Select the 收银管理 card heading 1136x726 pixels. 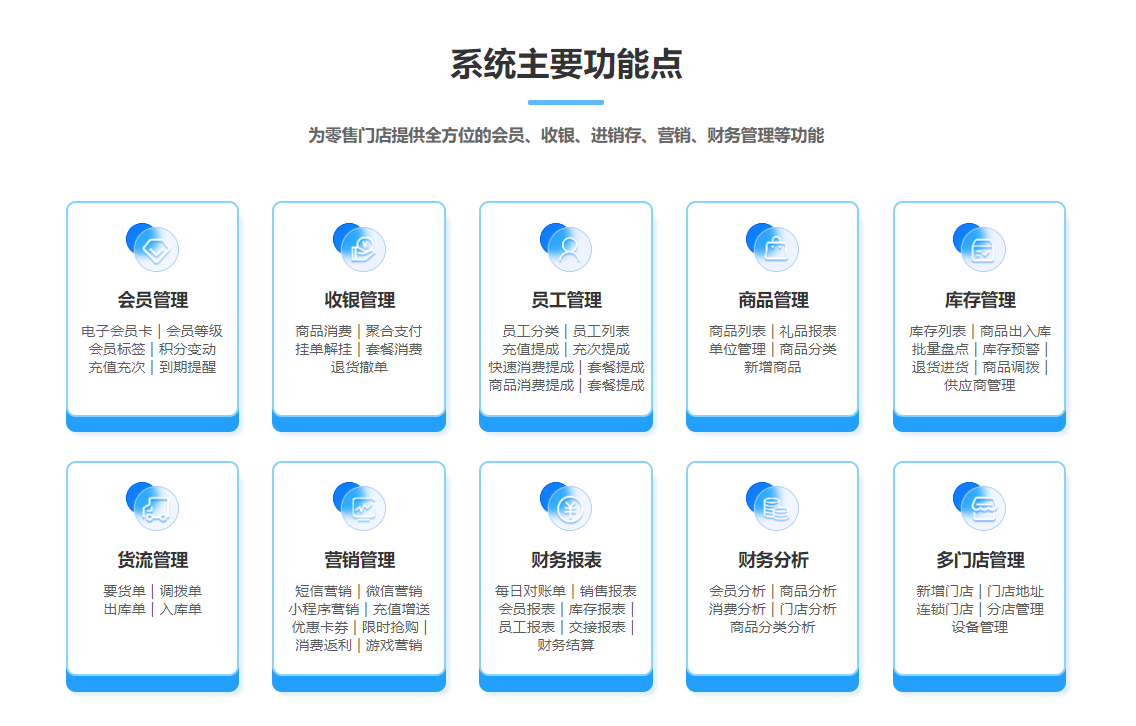359,300
